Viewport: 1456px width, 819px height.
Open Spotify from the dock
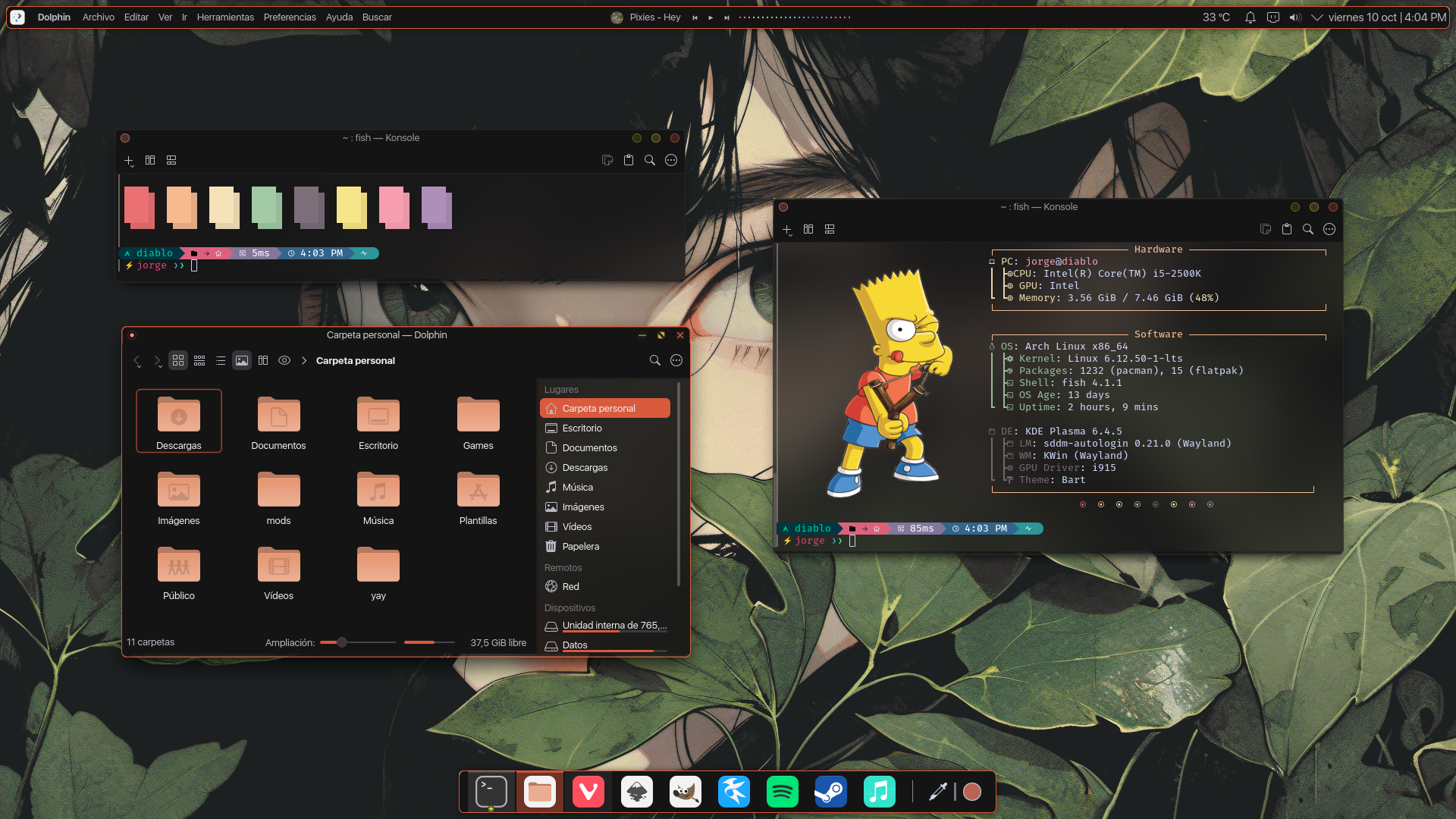[783, 792]
